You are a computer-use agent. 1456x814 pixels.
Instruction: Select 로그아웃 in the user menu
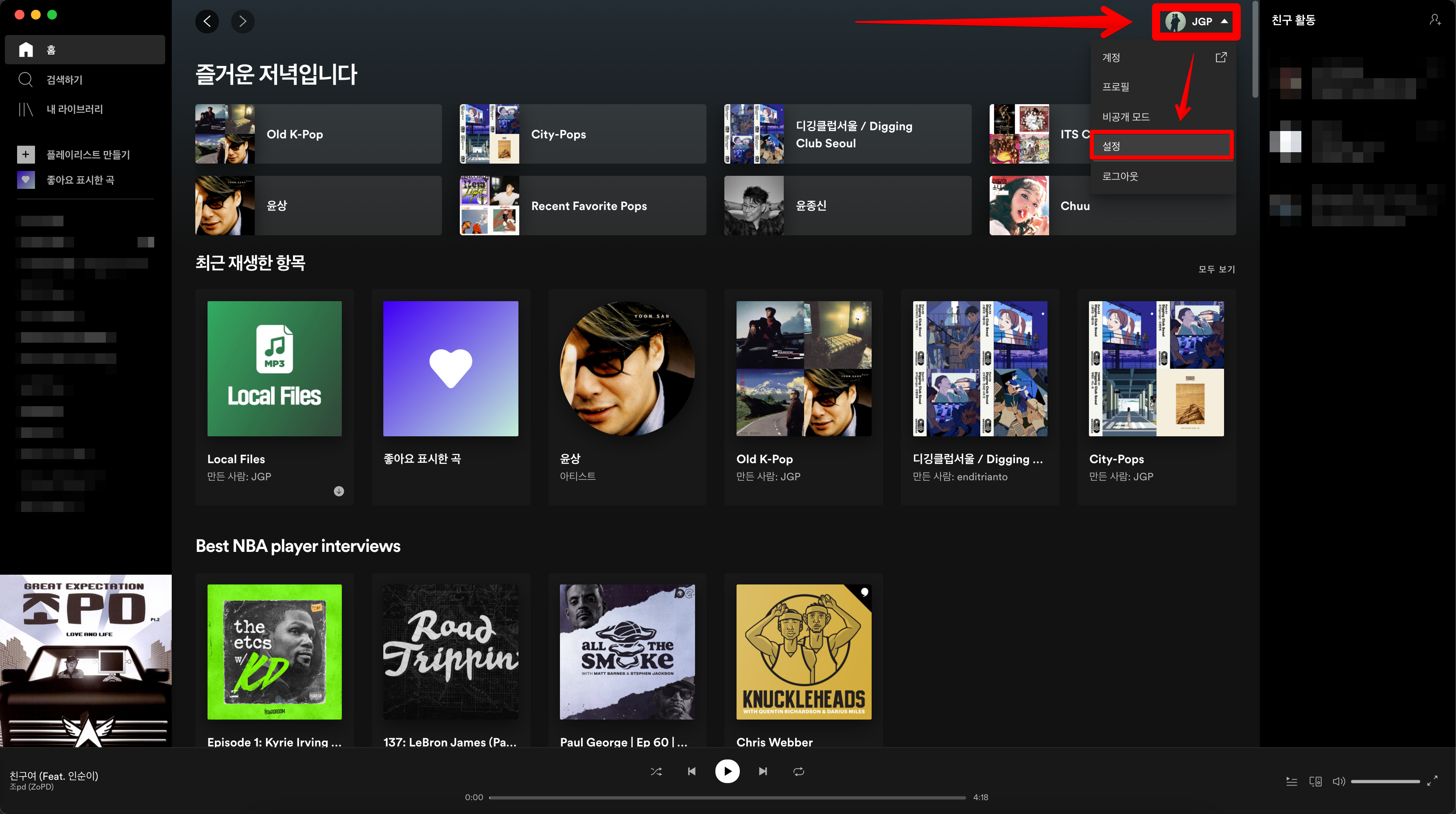pos(1120,176)
